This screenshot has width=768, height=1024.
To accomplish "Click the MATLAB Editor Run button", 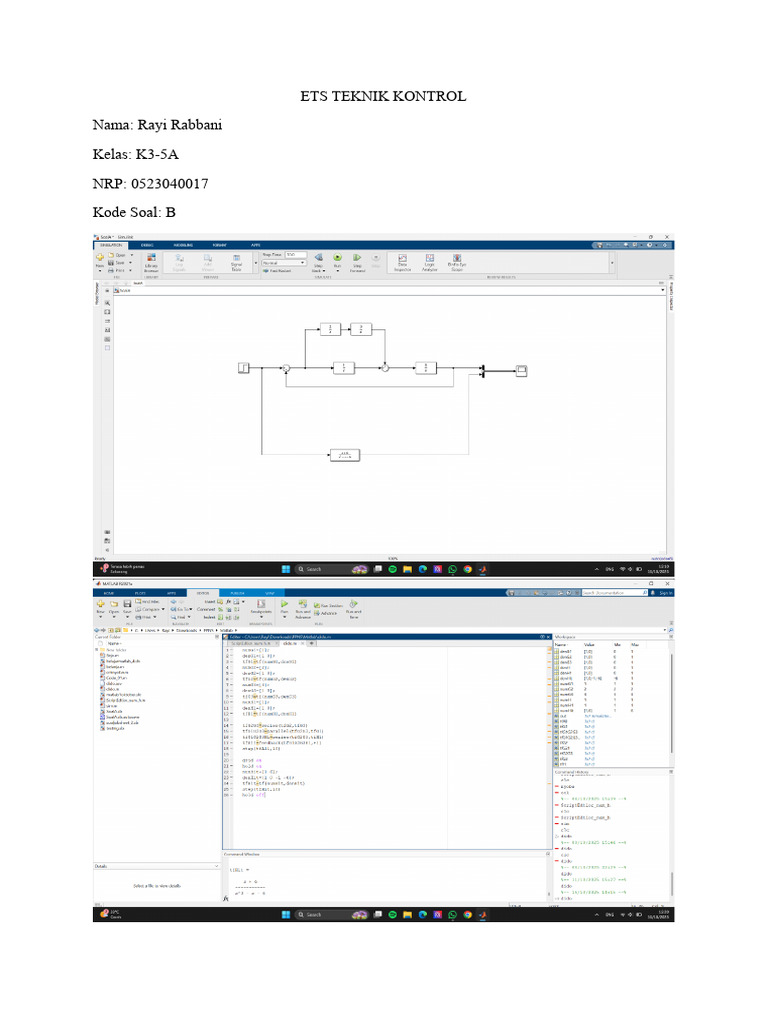I will (285, 607).
